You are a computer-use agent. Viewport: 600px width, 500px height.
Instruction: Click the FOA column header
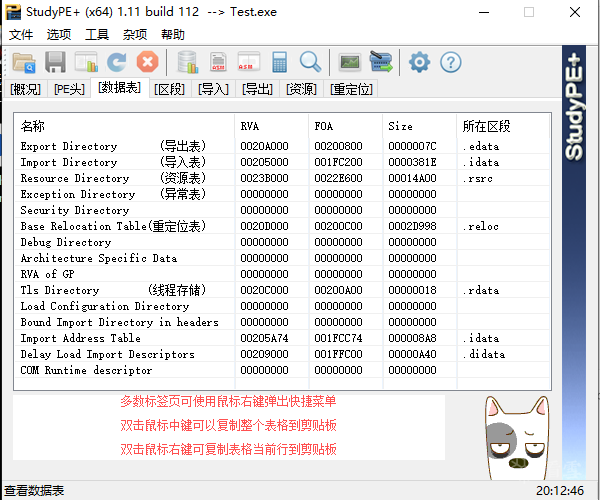(346, 126)
